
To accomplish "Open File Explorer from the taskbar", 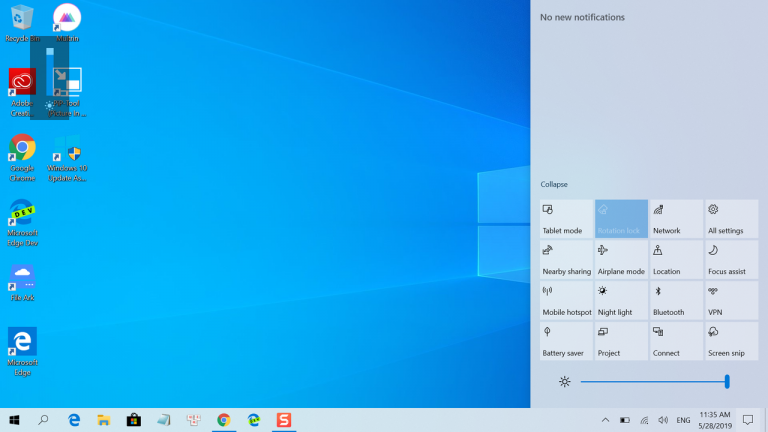I will [x=104, y=420].
